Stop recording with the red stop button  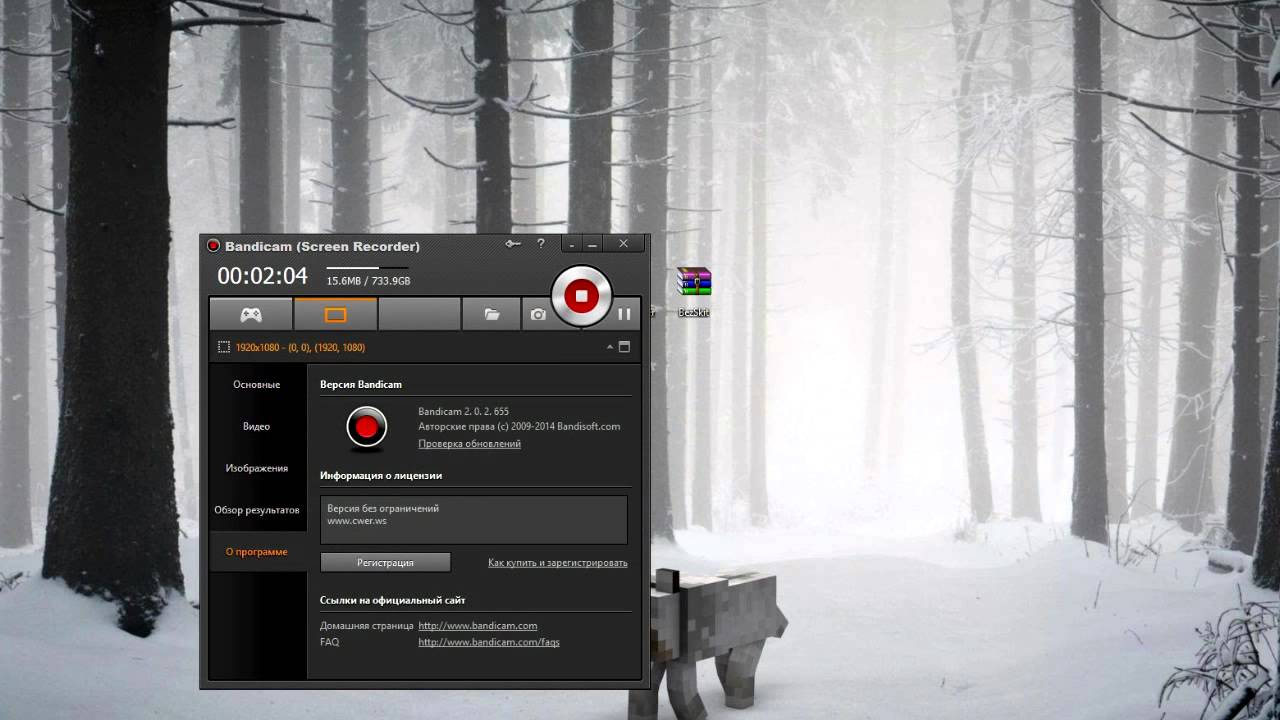[x=581, y=295]
